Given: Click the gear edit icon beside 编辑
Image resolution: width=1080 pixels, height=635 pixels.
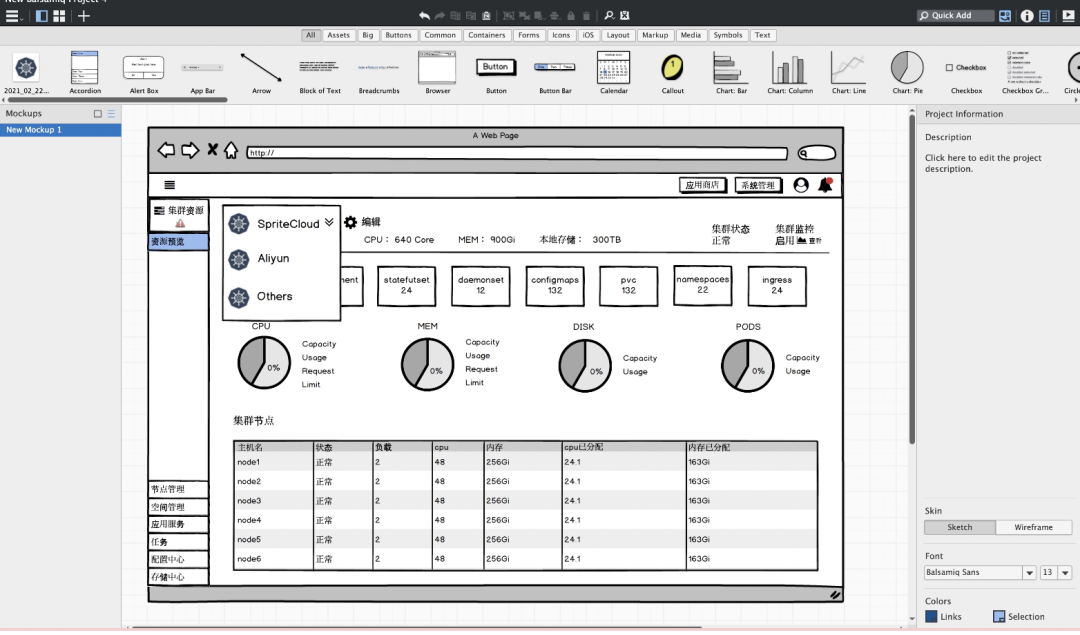Looking at the screenshot, I should (x=351, y=222).
